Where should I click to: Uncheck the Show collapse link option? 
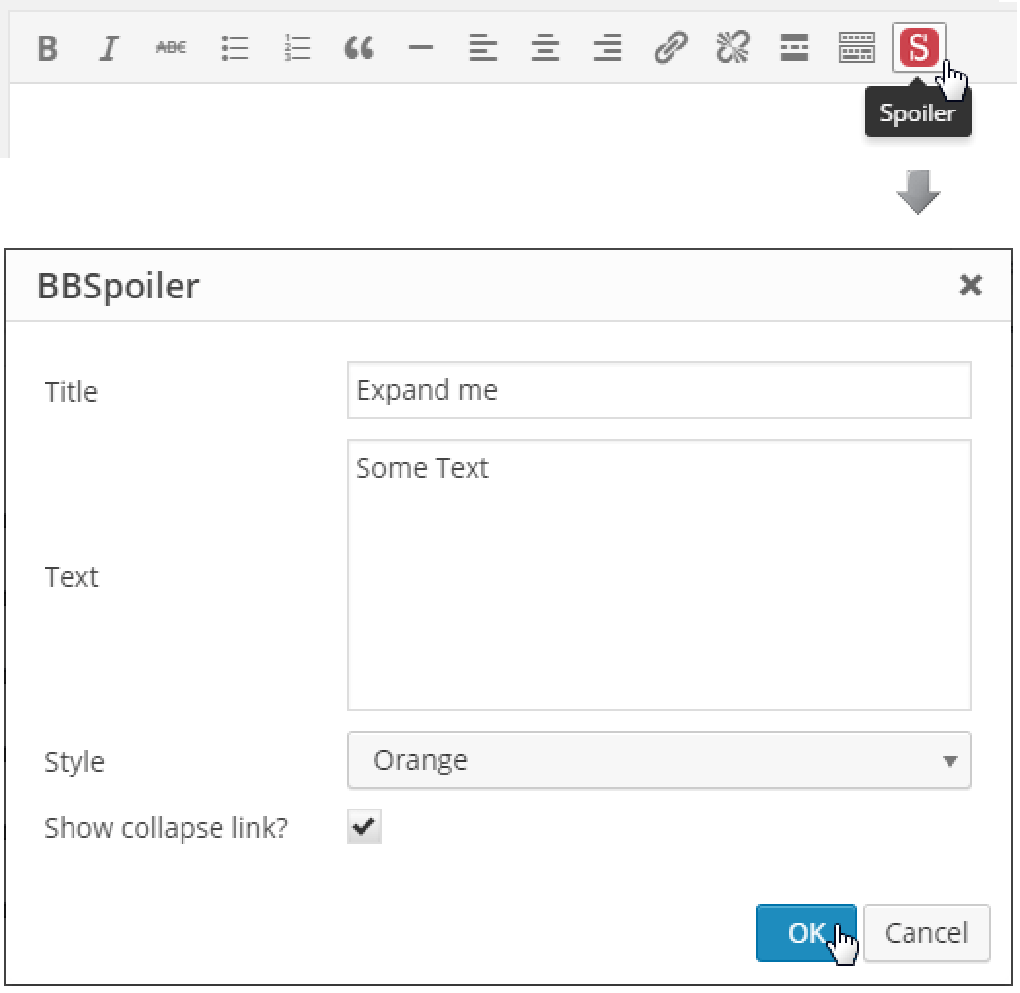click(x=363, y=826)
